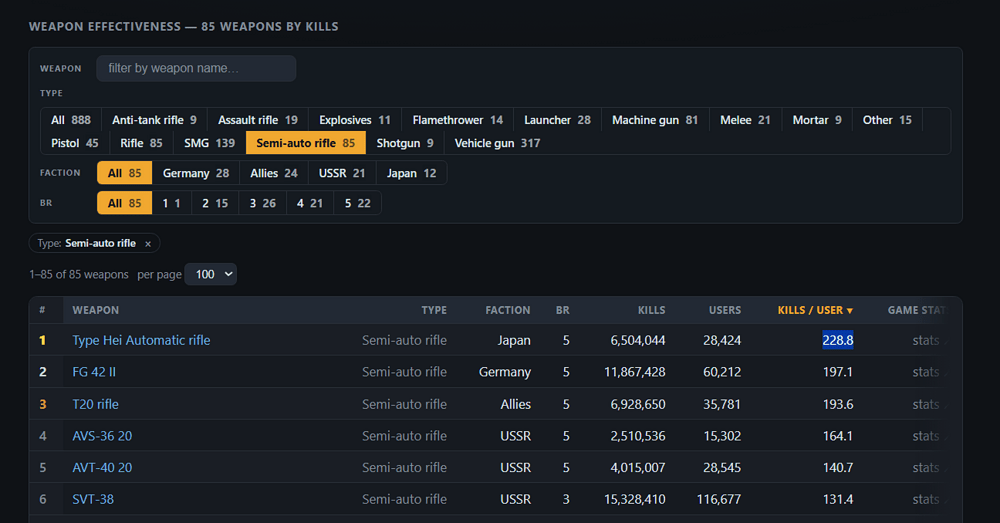Sort by KILLS column header
Viewport: 1000px width, 523px height.
651,310
